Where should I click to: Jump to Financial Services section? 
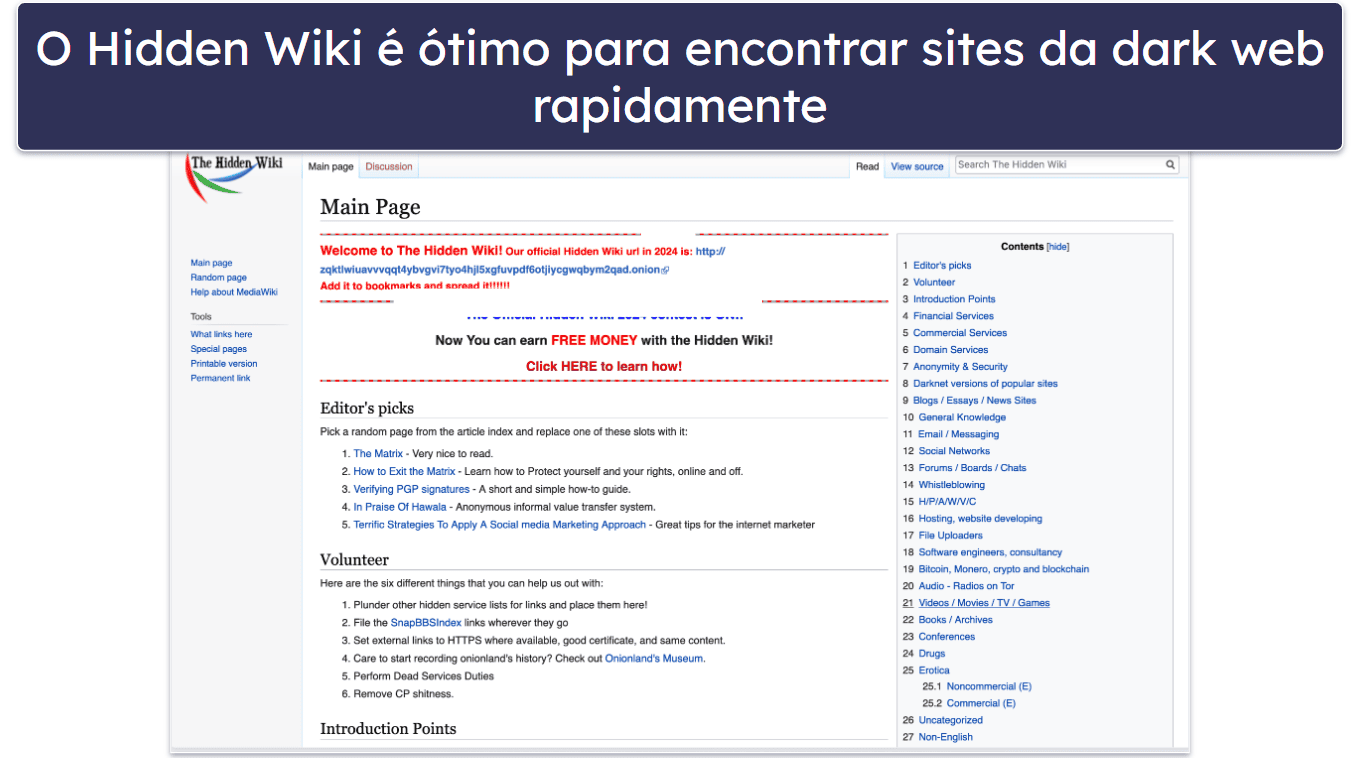coord(953,316)
